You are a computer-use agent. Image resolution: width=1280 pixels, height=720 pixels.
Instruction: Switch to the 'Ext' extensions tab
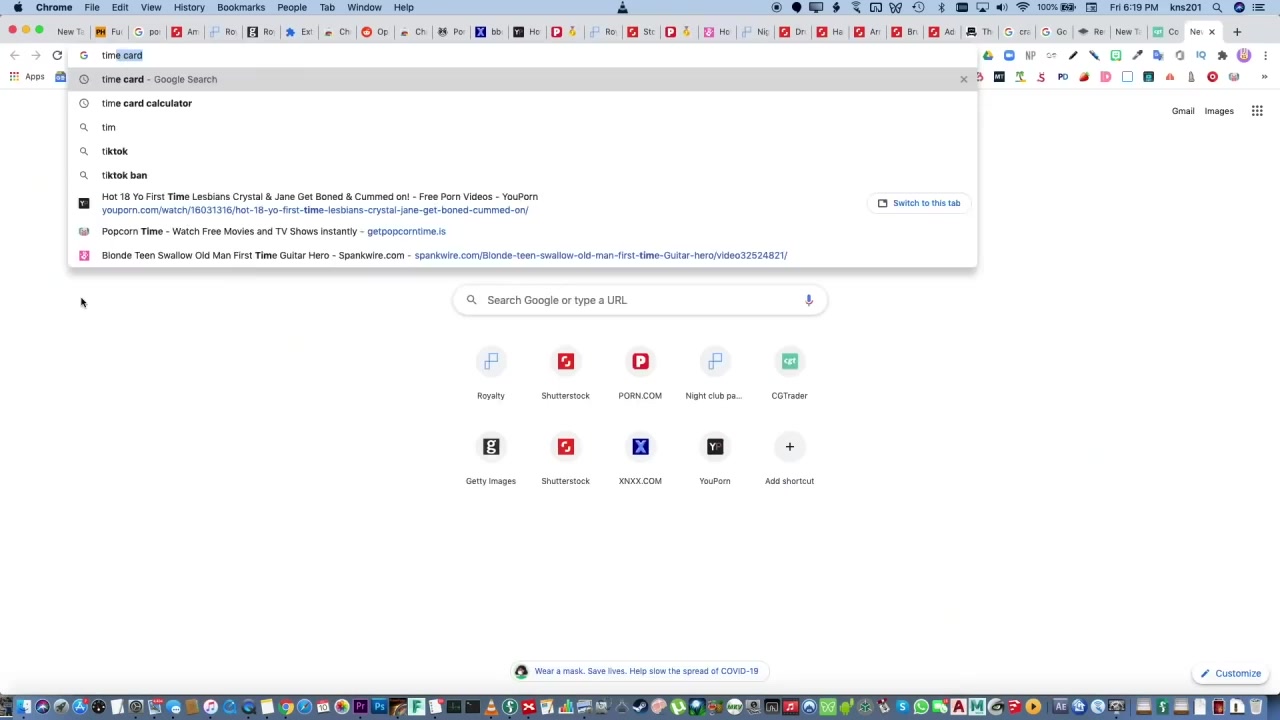300,32
